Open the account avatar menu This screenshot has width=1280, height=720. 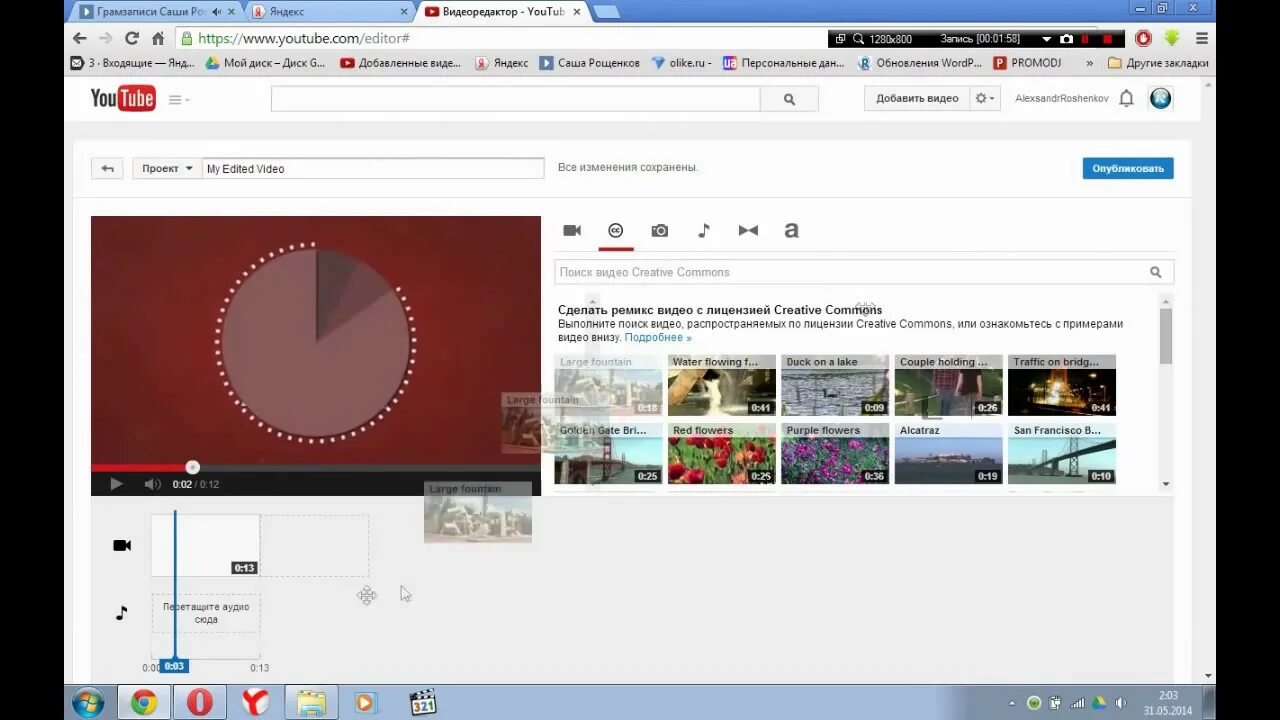[1160, 98]
